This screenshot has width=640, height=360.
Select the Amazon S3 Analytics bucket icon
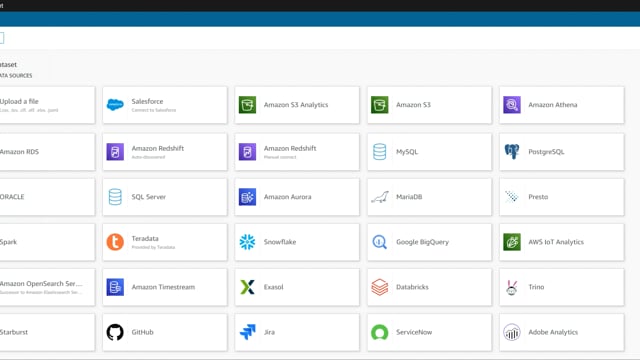pos(247,105)
